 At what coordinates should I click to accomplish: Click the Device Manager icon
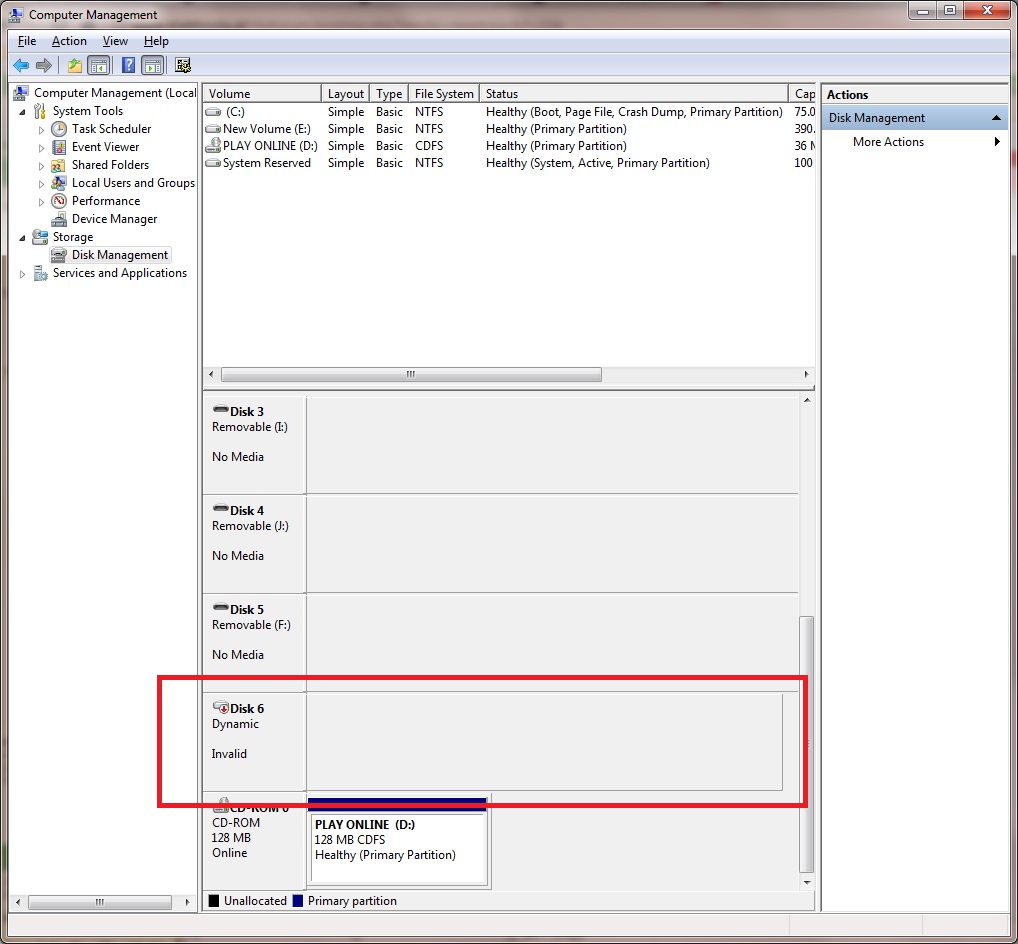click(x=59, y=219)
